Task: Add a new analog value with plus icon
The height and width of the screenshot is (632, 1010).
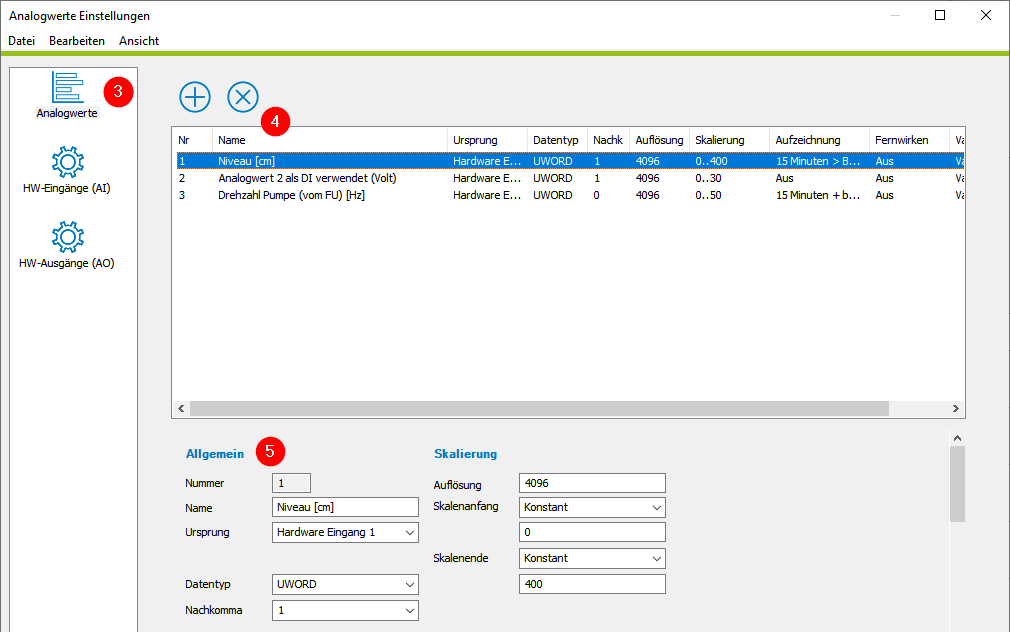Action: tap(195, 97)
